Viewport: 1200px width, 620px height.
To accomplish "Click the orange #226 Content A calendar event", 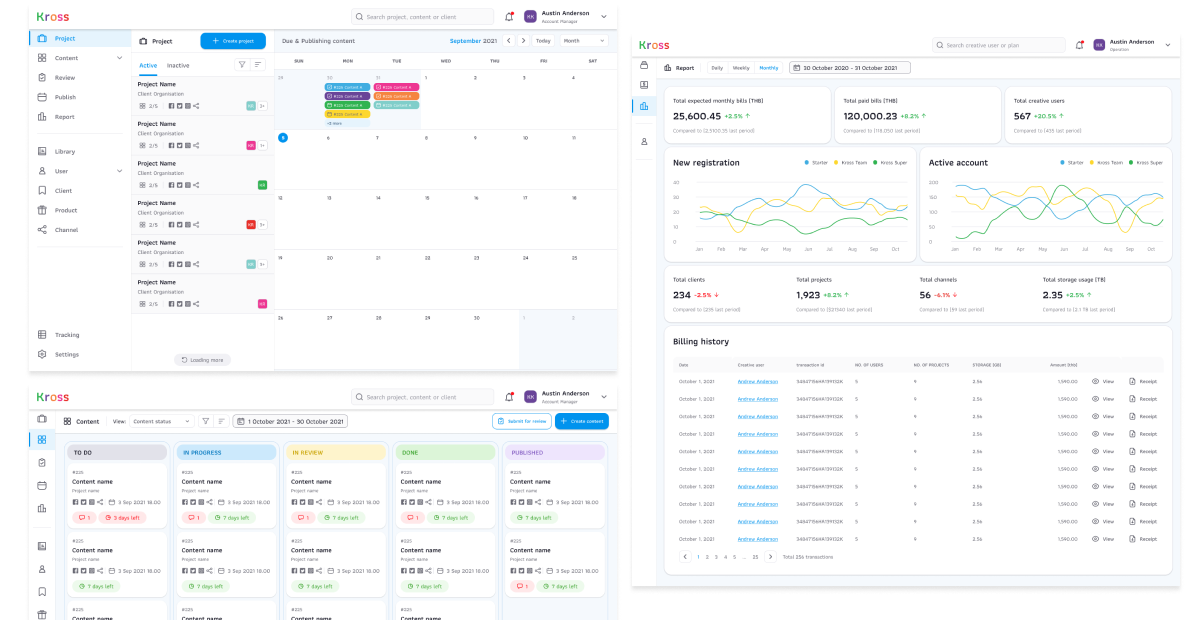I will [396, 96].
